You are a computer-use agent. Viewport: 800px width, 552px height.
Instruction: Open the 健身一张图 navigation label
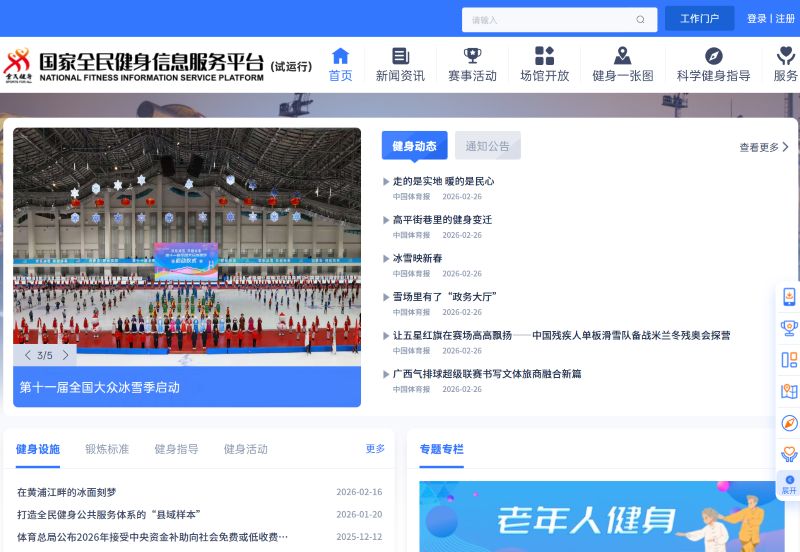(623, 76)
